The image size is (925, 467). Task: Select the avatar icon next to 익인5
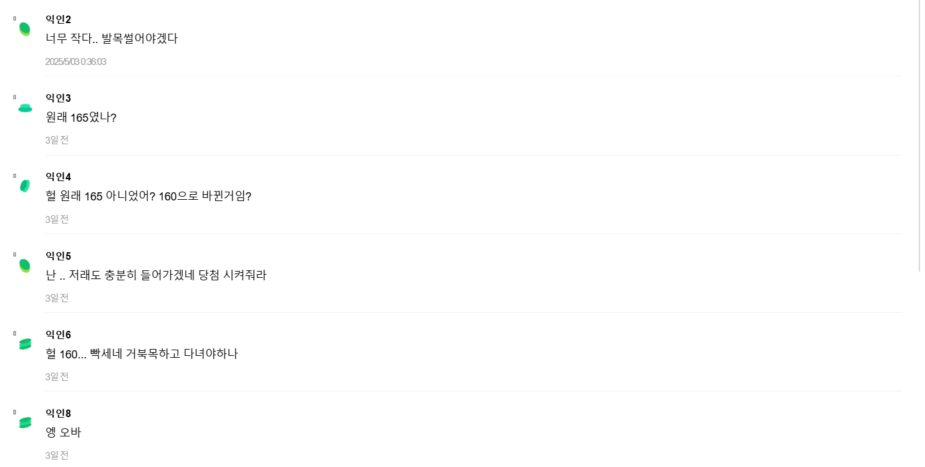(24, 265)
